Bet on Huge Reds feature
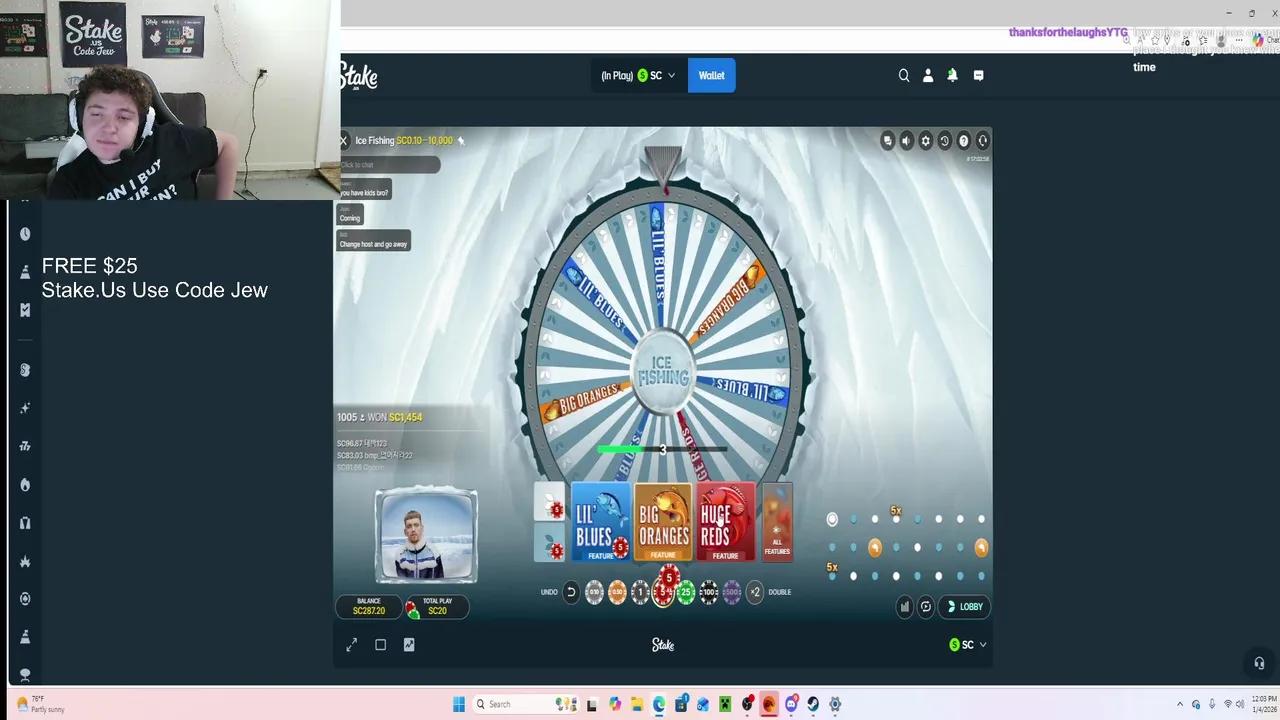Image resolution: width=1280 pixels, height=720 pixels. coord(725,522)
